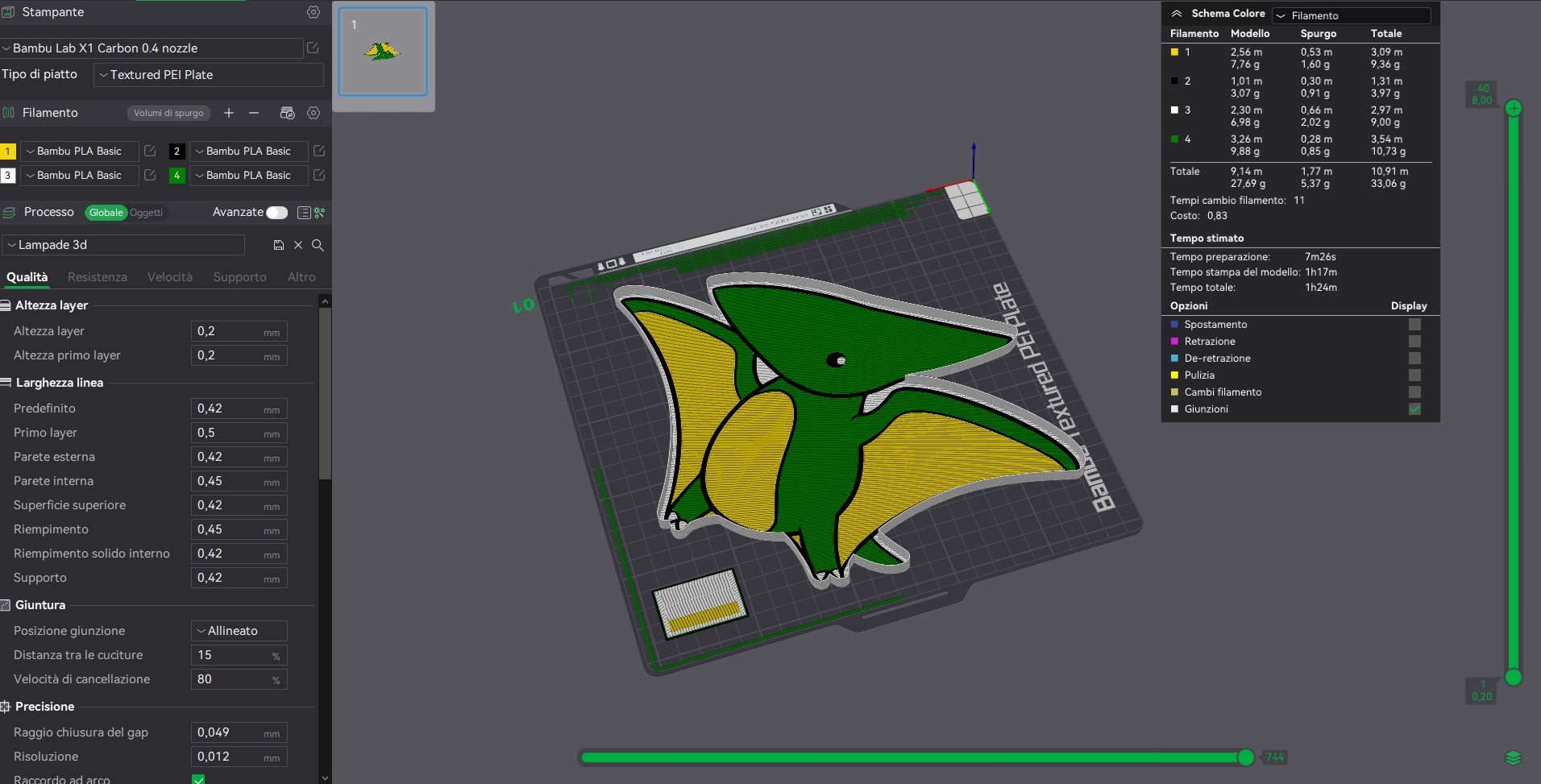Screen dimensions: 1541x784
Task: Enable the Retrazione display checkbox
Action: tap(1414, 341)
